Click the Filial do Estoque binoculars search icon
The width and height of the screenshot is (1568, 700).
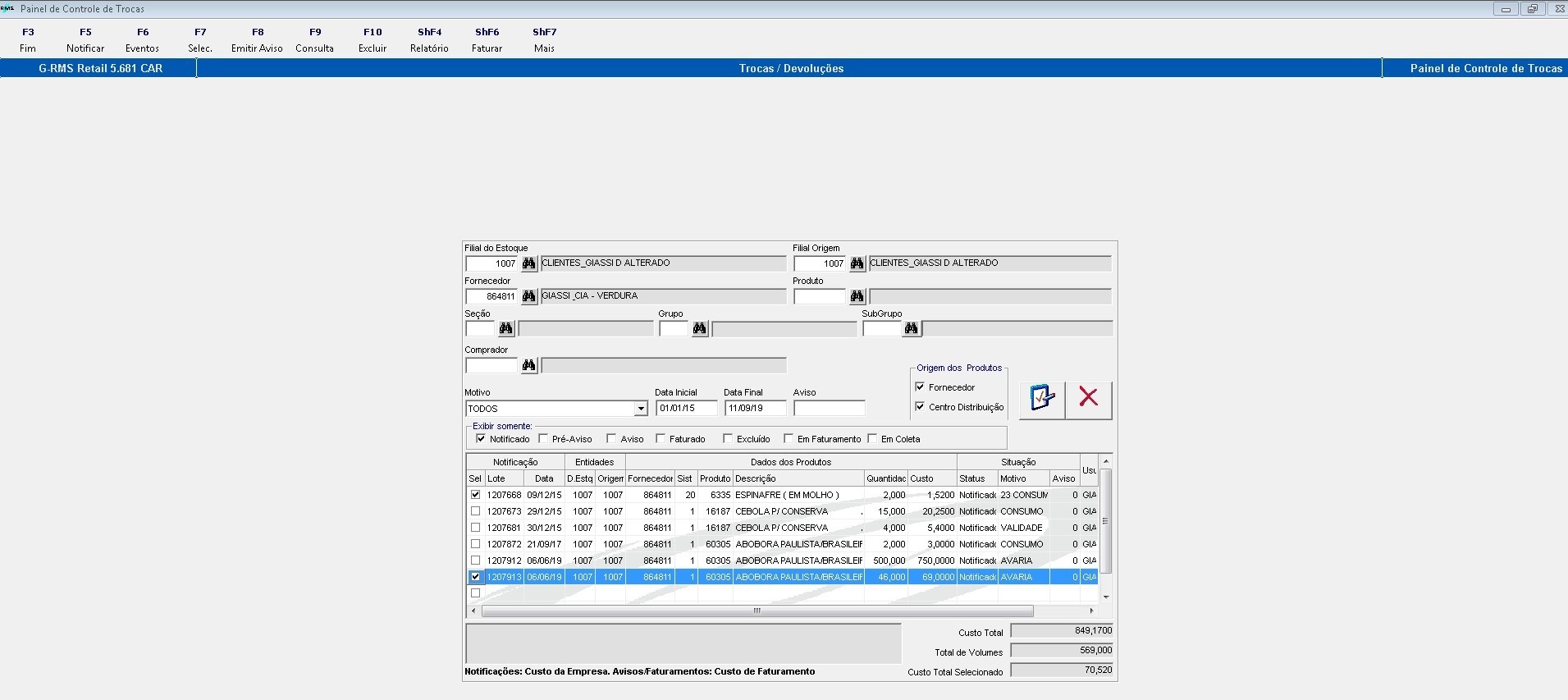[528, 263]
